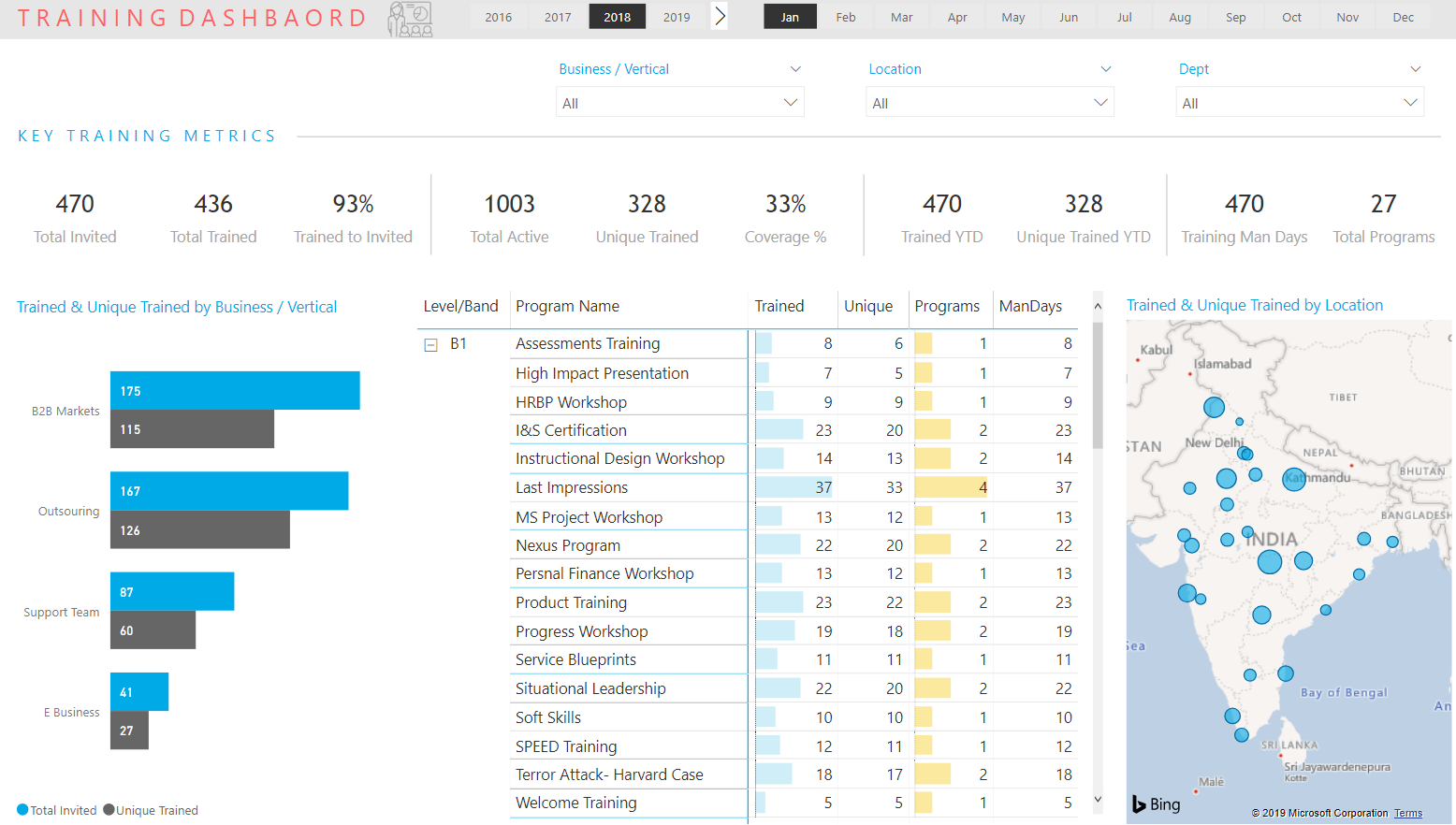This screenshot has height=825, width=1456.
Task: Click the next year arrow
Action: (720, 16)
